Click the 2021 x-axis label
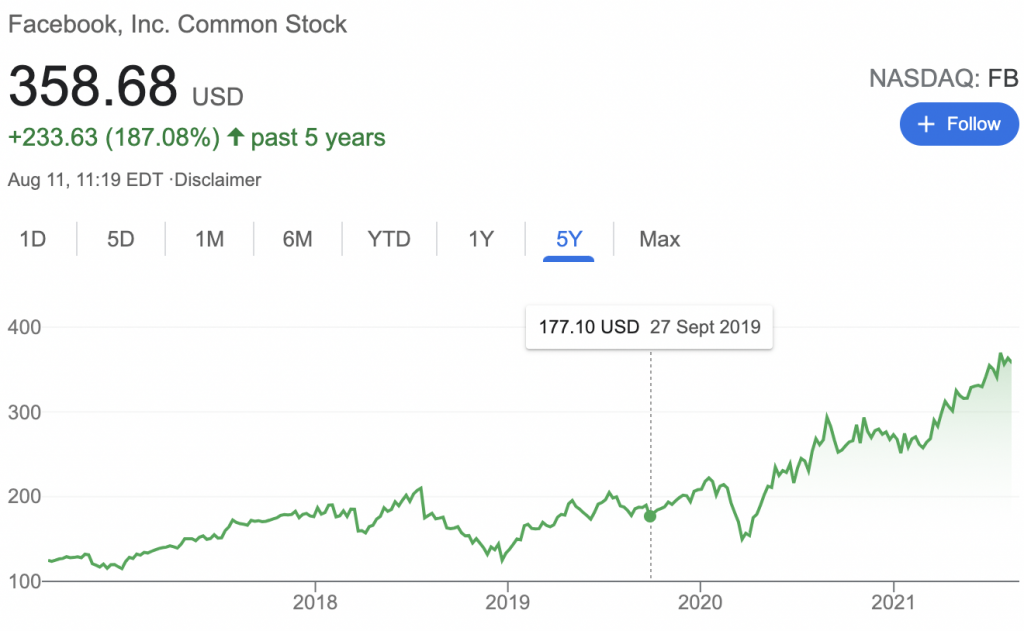Viewport: 1024px width, 631px height. [892, 604]
